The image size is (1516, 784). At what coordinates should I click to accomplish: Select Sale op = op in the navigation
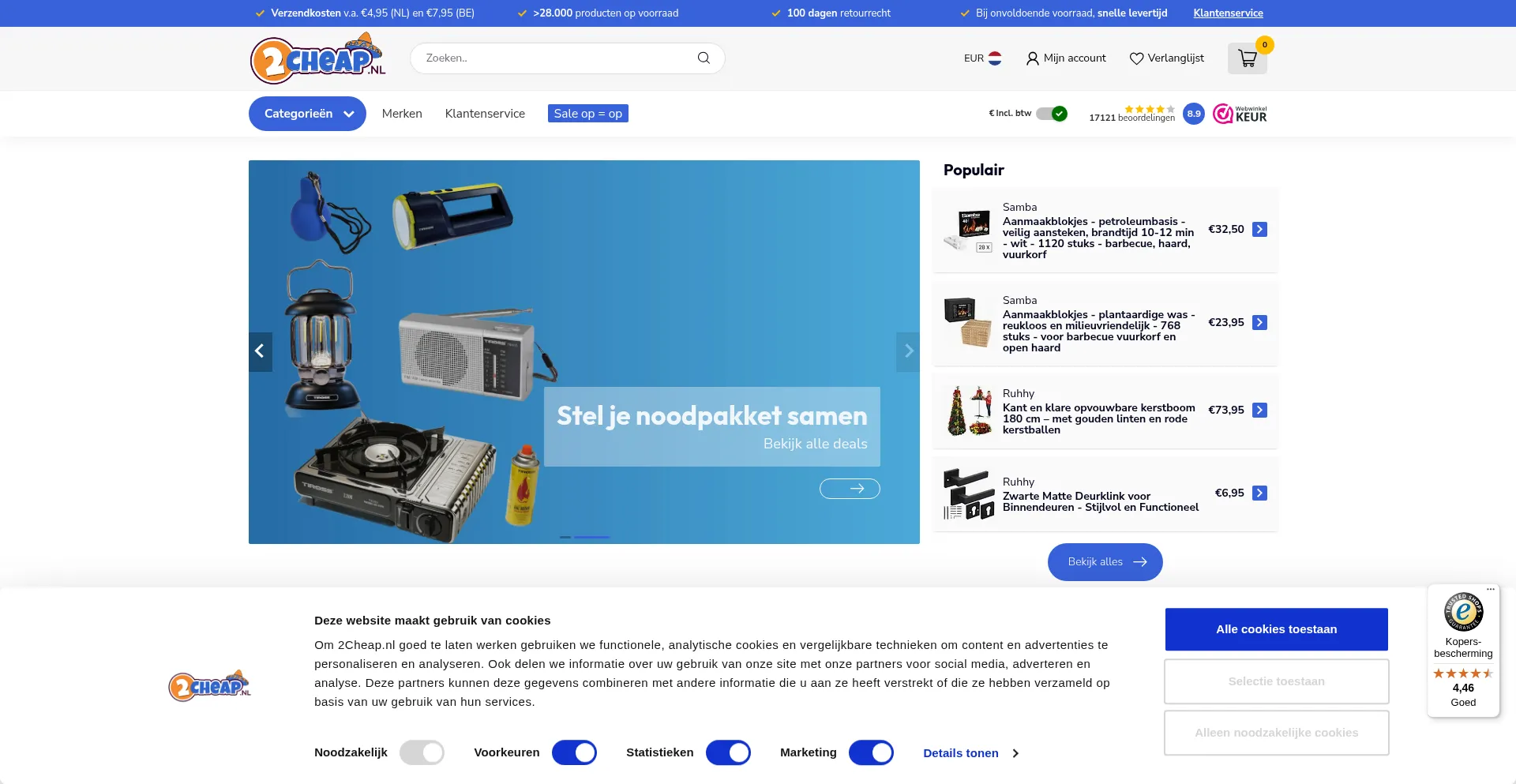click(587, 113)
